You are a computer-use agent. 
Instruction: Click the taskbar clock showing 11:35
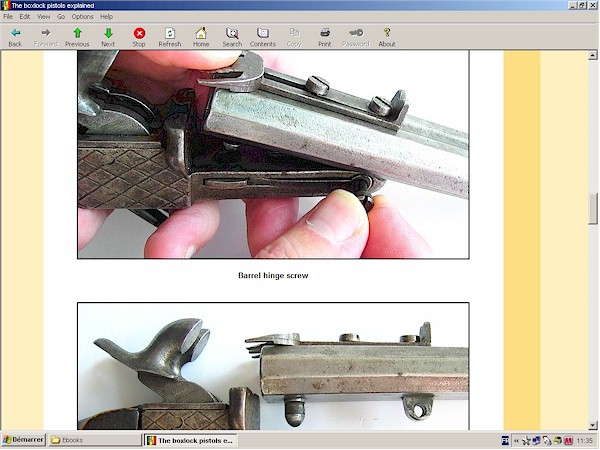tap(584, 441)
